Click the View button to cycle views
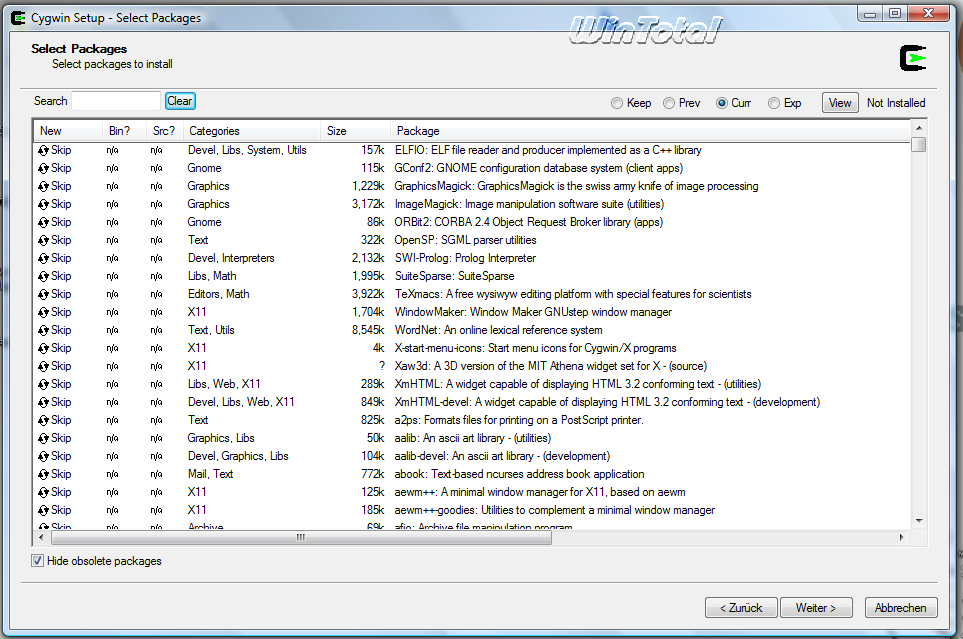The width and height of the screenshot is (963, 639). 840,103
